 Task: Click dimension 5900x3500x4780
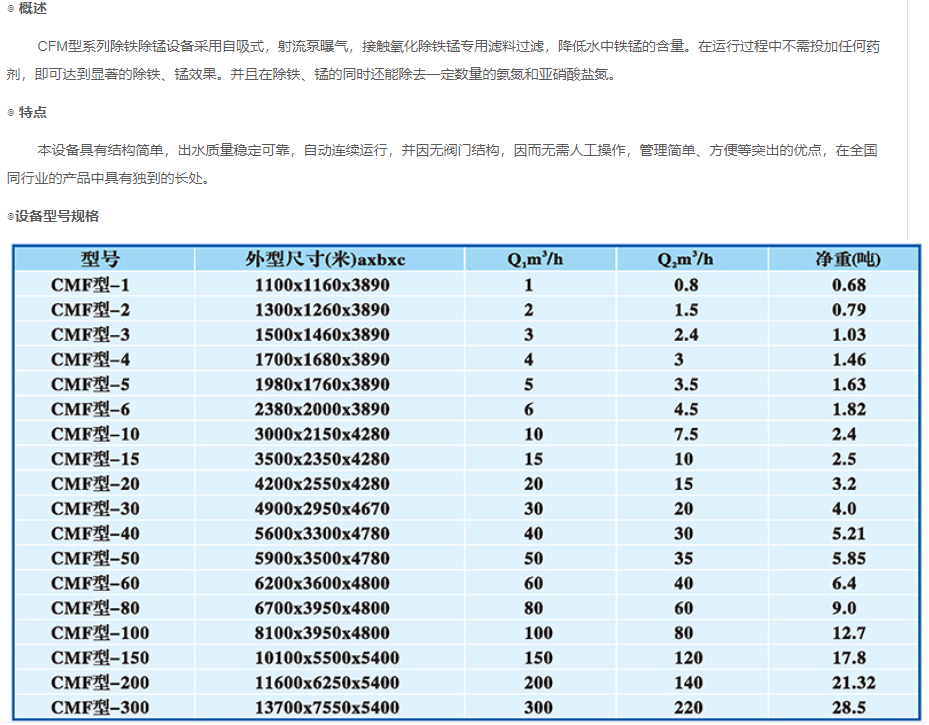pos(322,559)
